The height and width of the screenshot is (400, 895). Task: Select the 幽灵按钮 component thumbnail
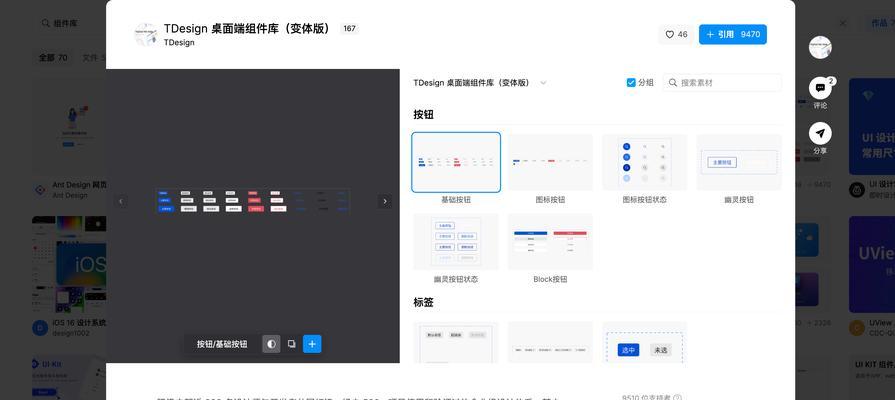[739, 163]
